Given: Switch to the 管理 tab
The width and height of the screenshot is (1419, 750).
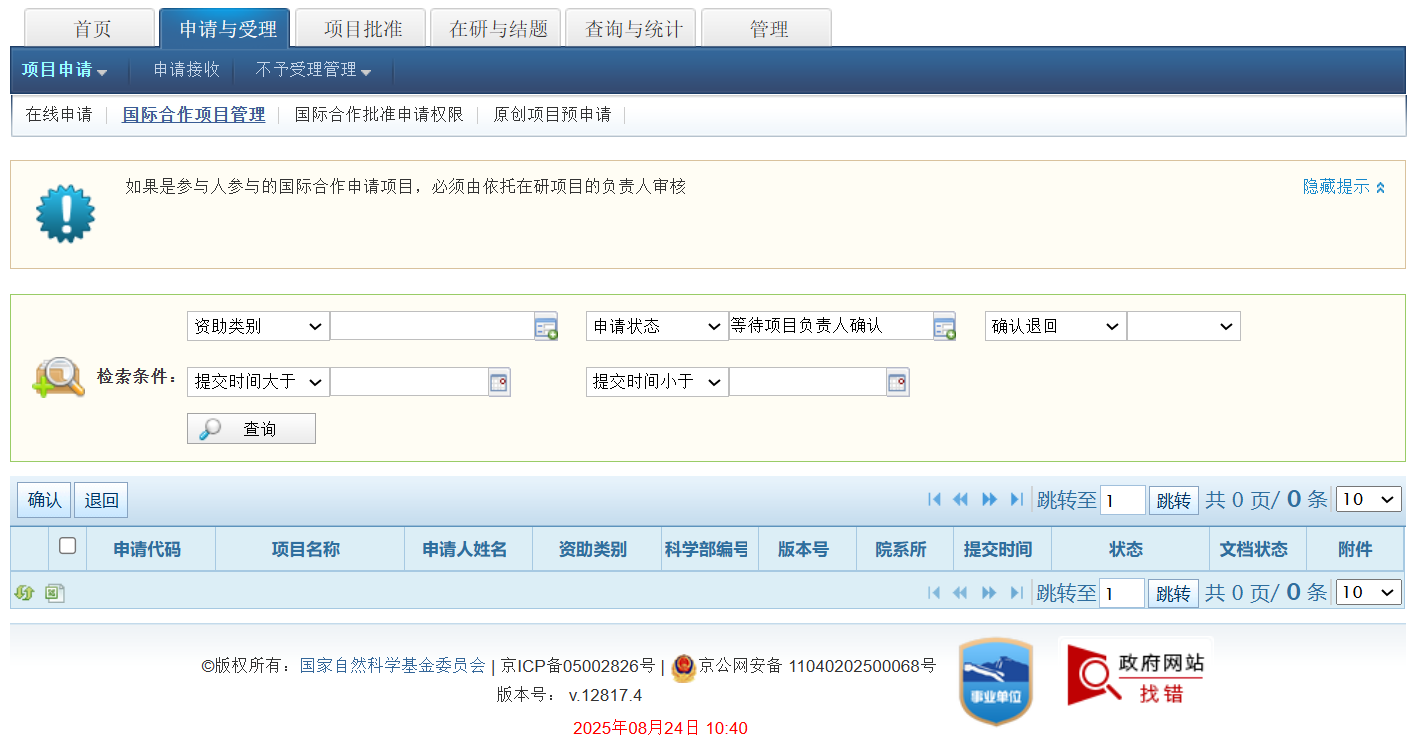Looking at the screenshot, I should (768, 29).
